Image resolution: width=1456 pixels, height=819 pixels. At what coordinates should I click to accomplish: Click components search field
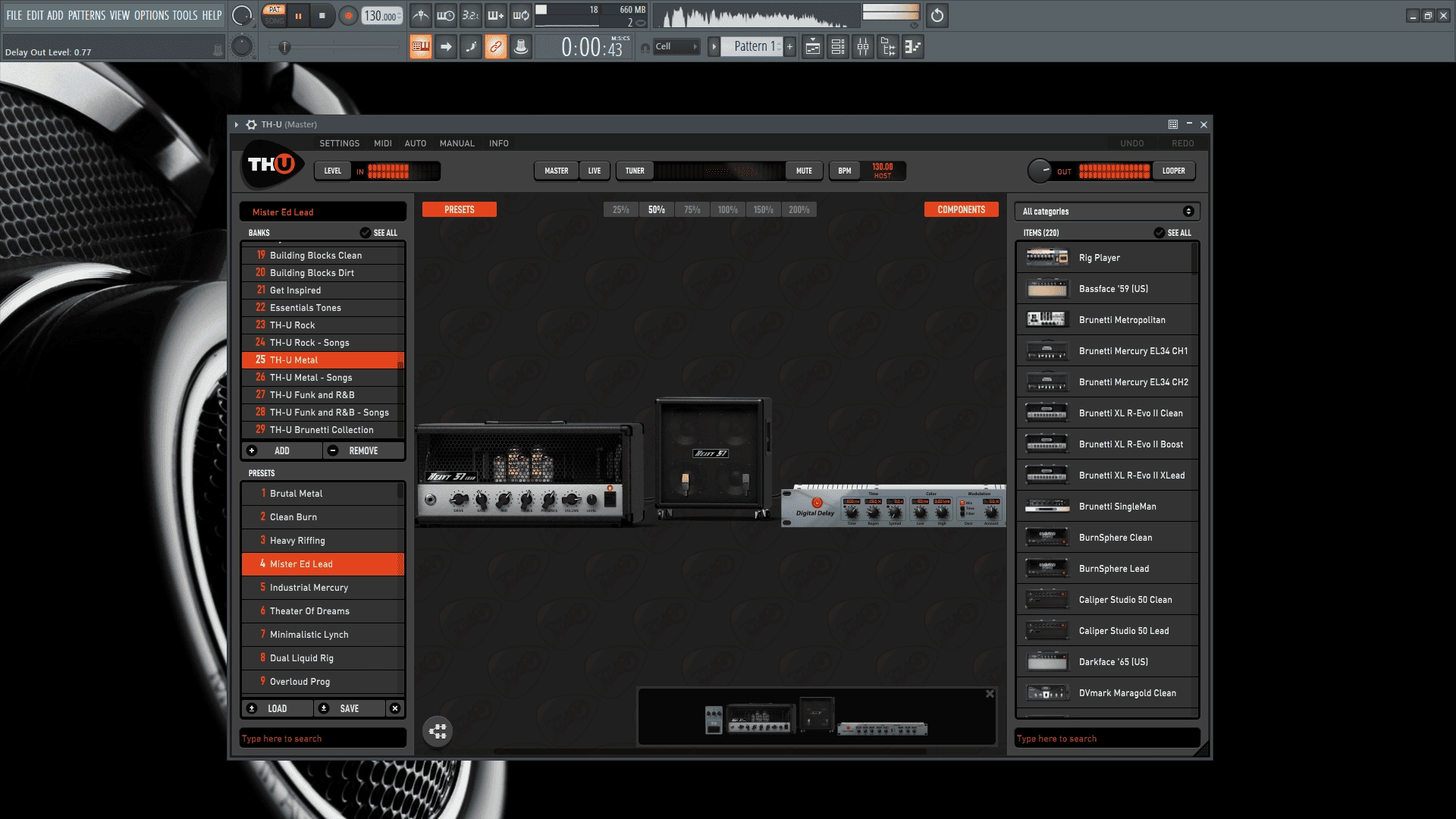click(x=1107, y=739)
